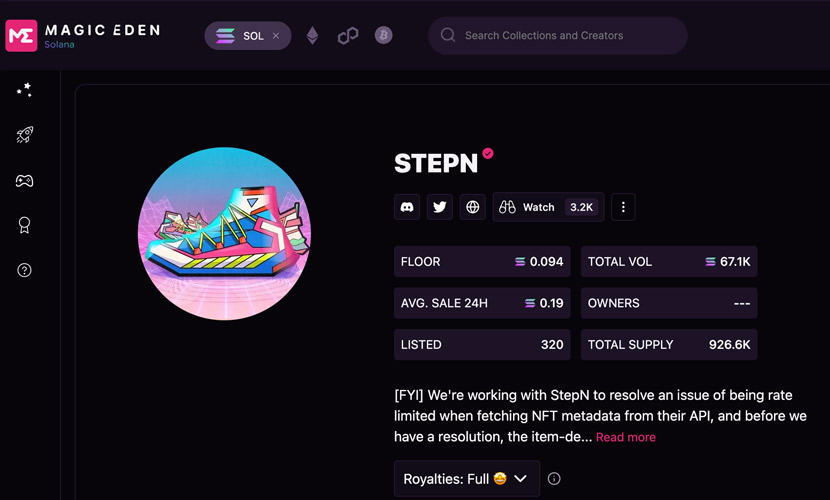
Task: Open the three-dot more options menu
Action: pyautogui.click(x=623, y=207)
